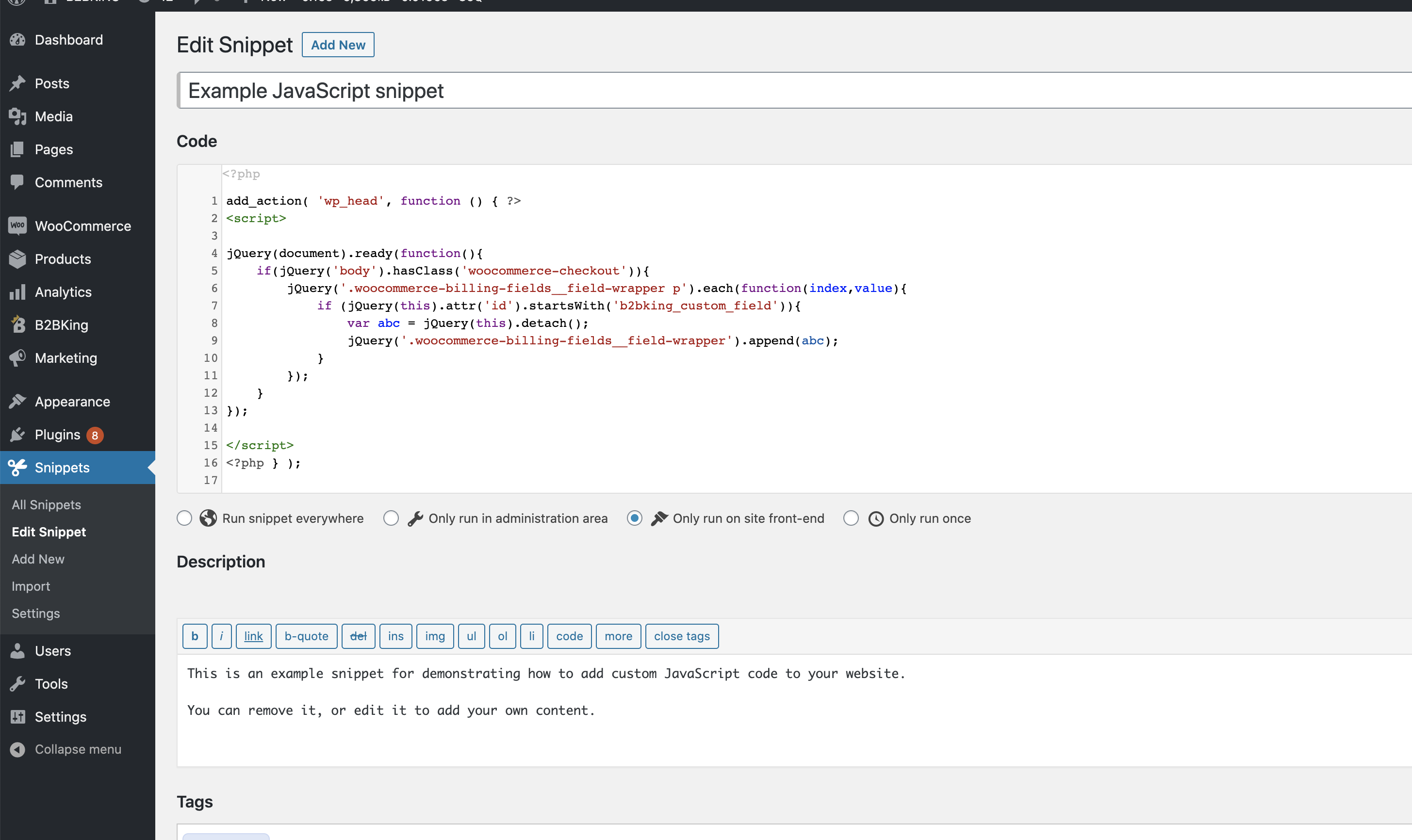Click the Pages icon in sidebar
The height and width of the screenshot is (840, 1412).
click(x=17, y=149)
